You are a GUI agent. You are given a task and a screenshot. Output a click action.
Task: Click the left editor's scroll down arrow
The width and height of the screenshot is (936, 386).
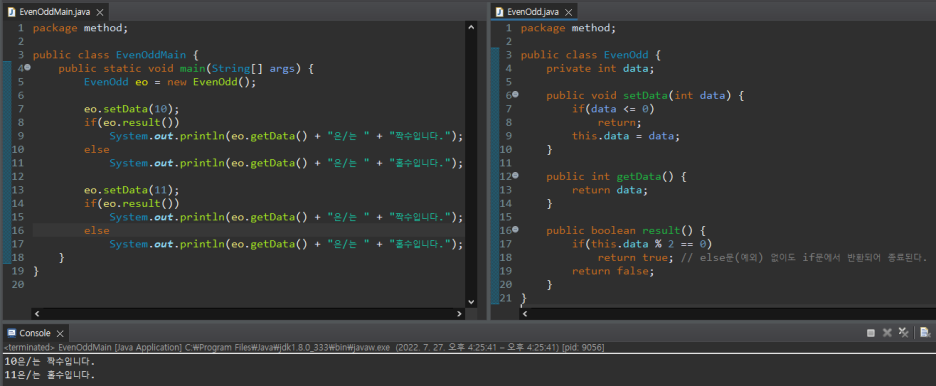(x=471, y=302)
